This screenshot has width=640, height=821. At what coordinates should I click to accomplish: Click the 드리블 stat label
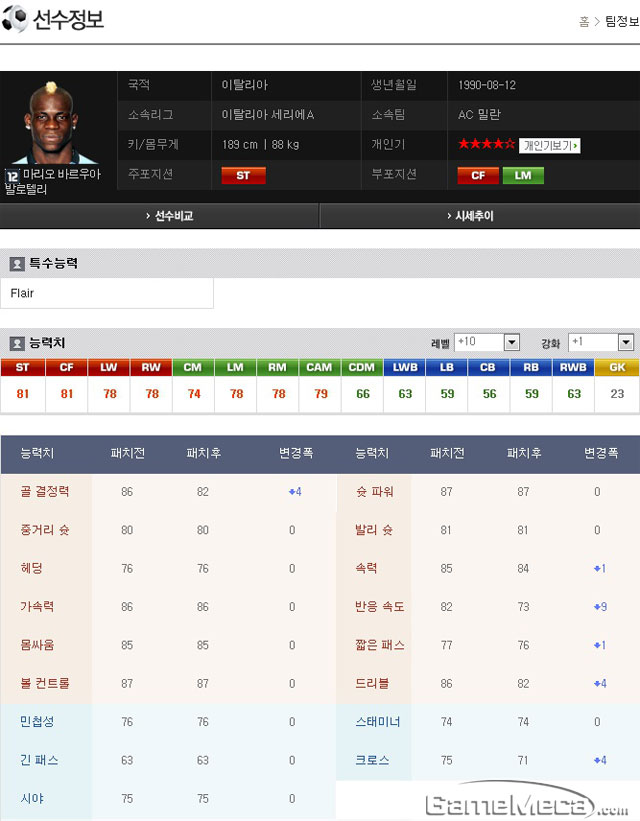click(x=372, y=683)
